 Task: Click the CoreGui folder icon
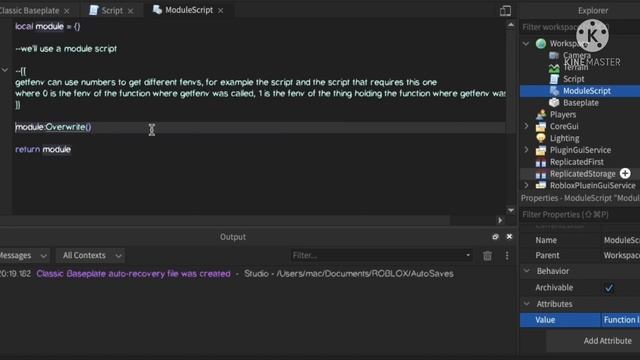click(541, 127)
